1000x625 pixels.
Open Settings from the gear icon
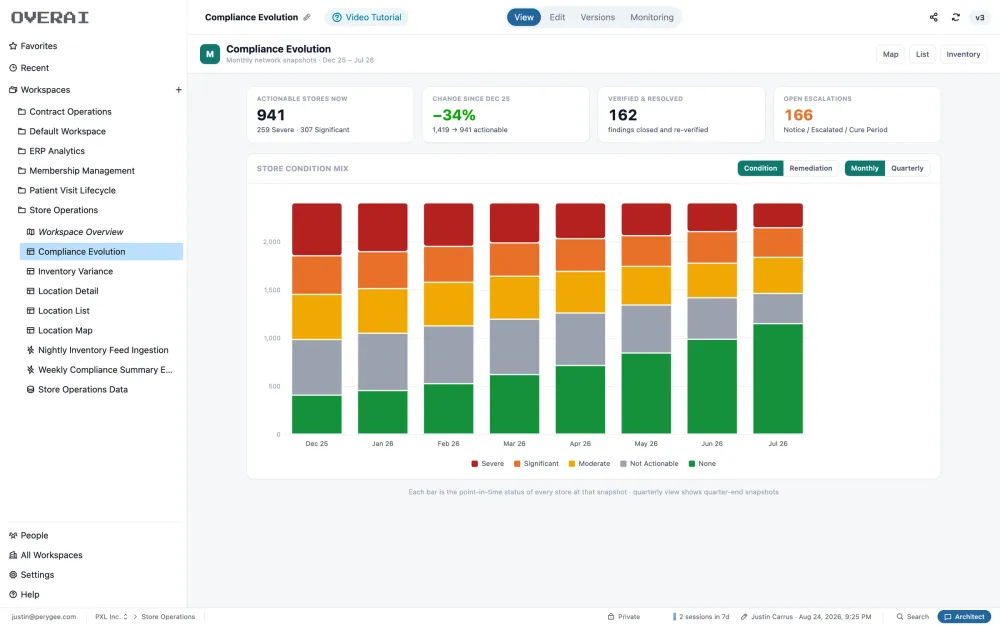click(x=13, y=575)
